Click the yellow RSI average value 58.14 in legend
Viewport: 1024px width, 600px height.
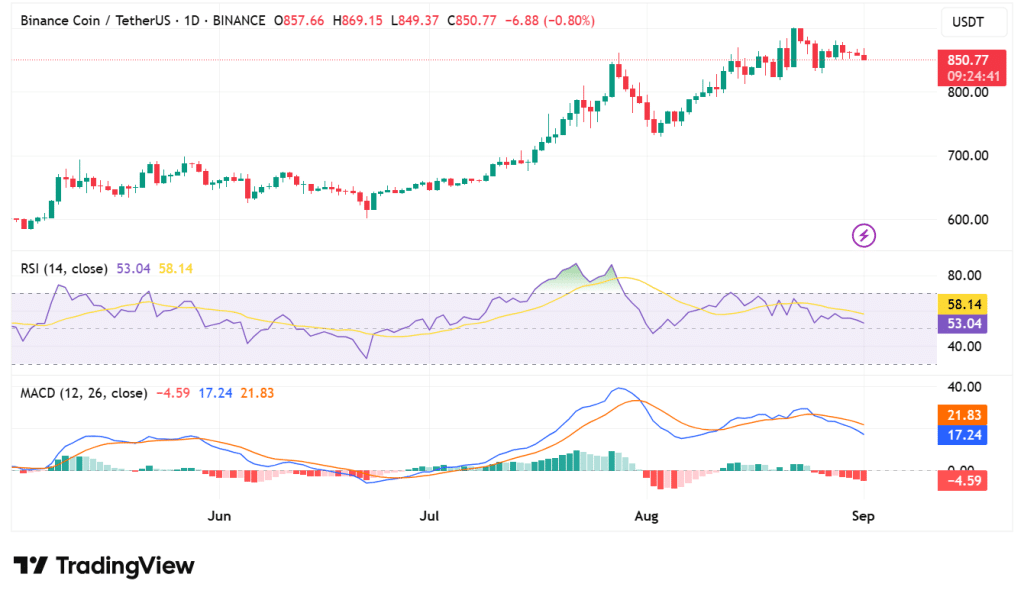[x=176, y=268]
